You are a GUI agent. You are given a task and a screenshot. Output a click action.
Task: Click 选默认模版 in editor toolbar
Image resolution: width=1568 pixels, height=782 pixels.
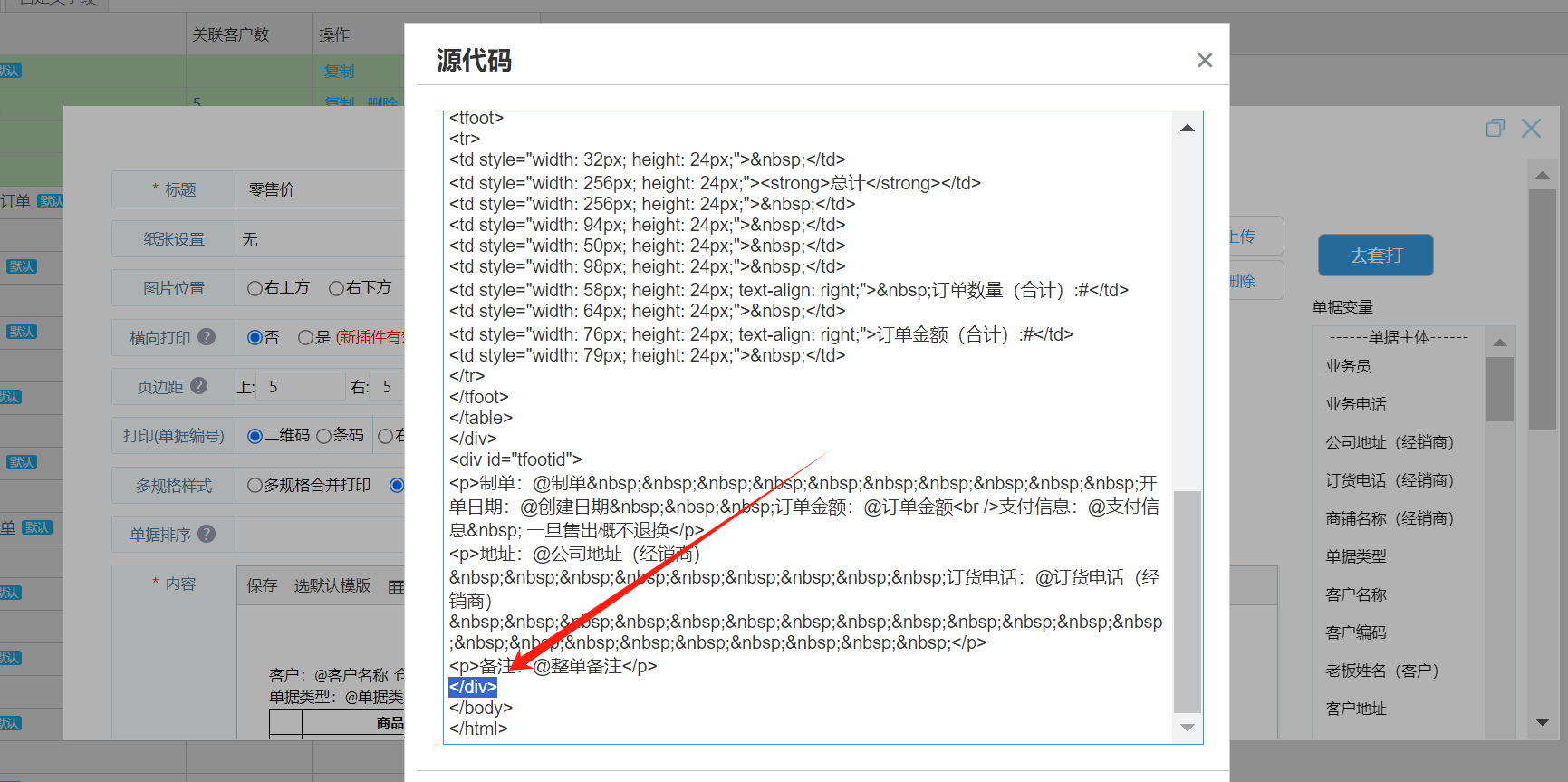[332, 586]
